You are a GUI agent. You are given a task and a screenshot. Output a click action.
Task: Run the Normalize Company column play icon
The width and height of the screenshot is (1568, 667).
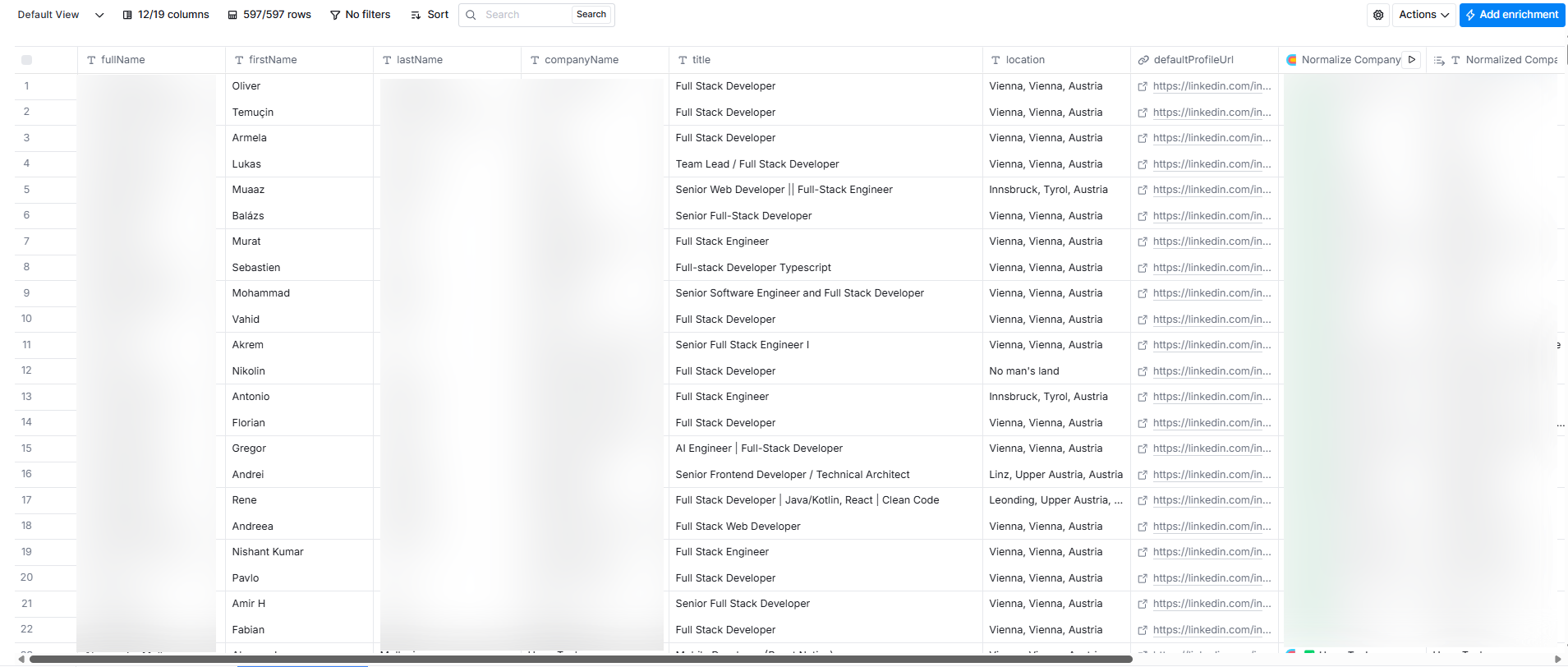pyautogui.click(x=1412, y=59)
